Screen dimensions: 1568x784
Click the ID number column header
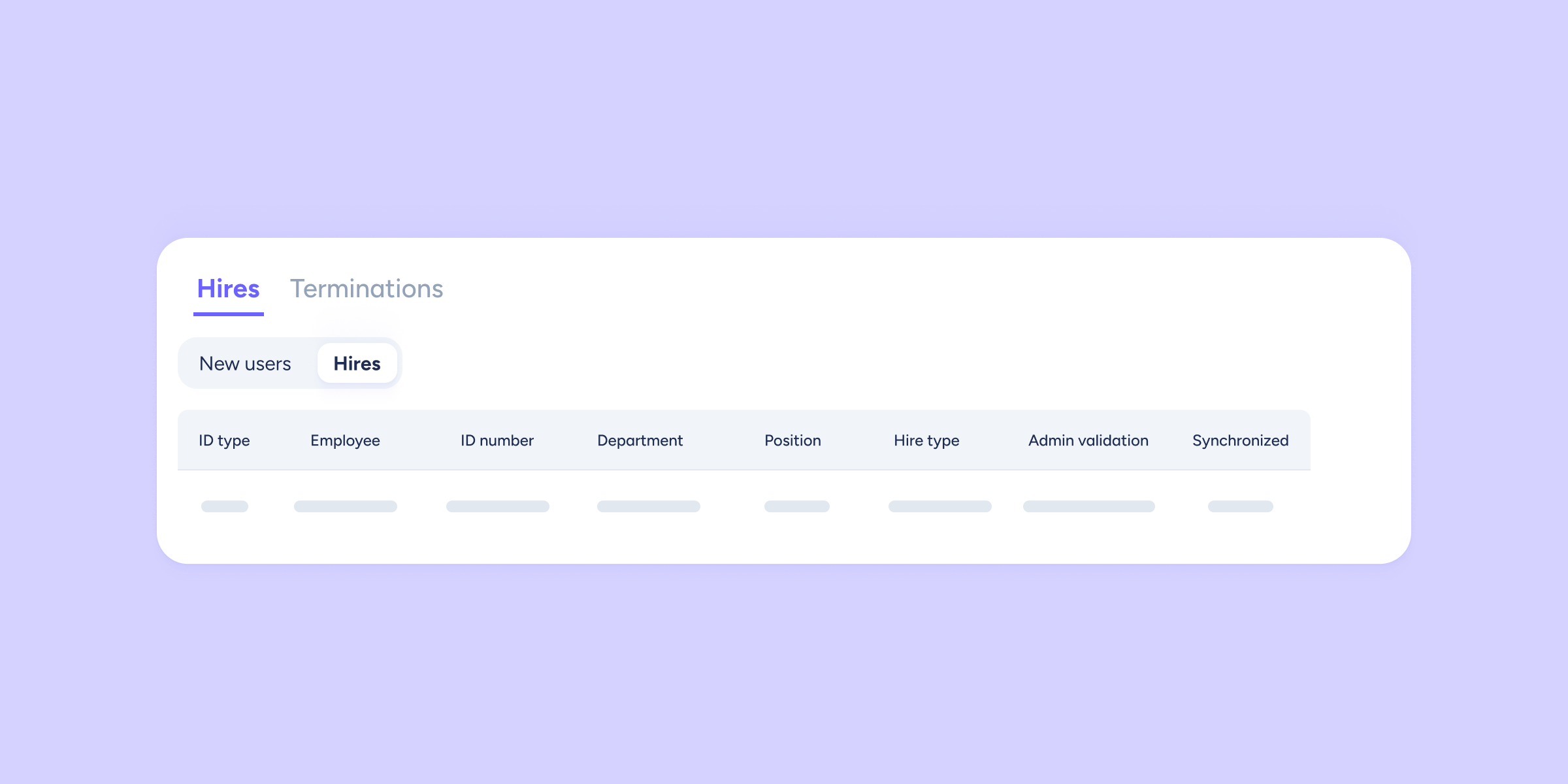497,441
